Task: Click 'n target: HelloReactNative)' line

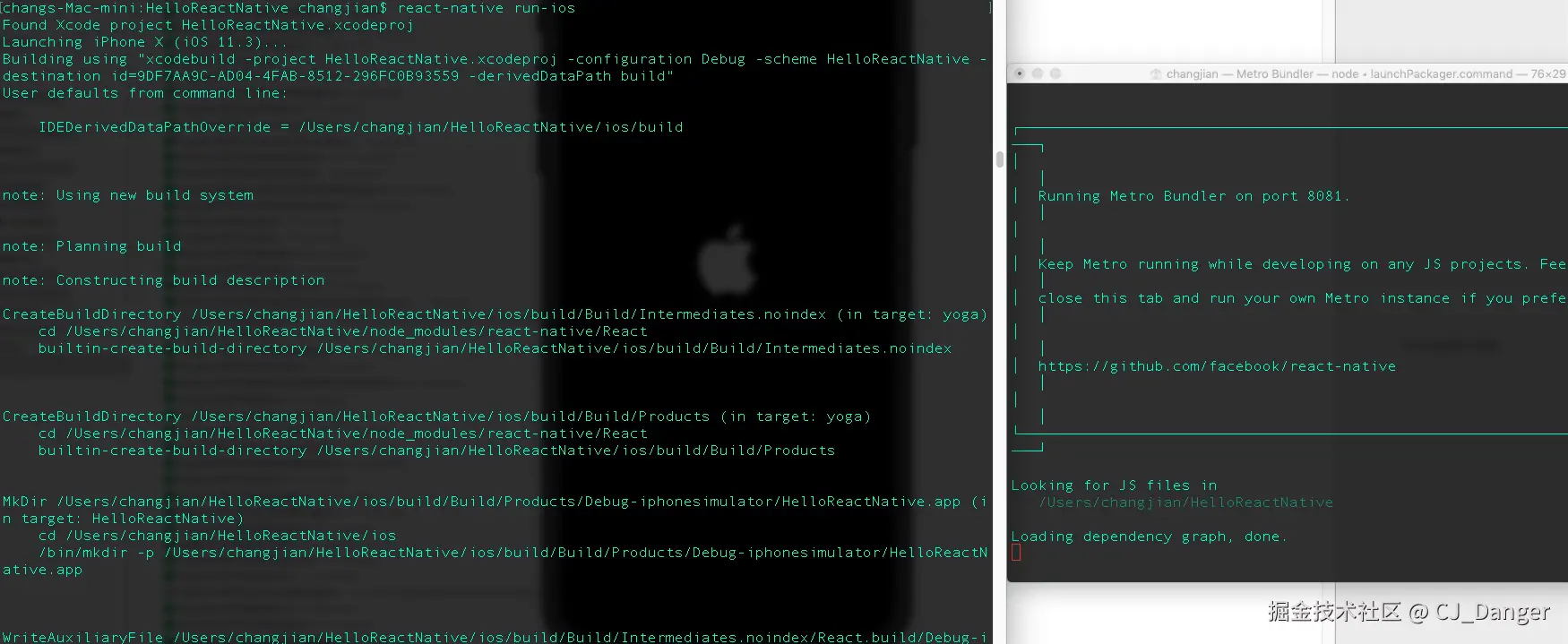Action: pos(123,519)
